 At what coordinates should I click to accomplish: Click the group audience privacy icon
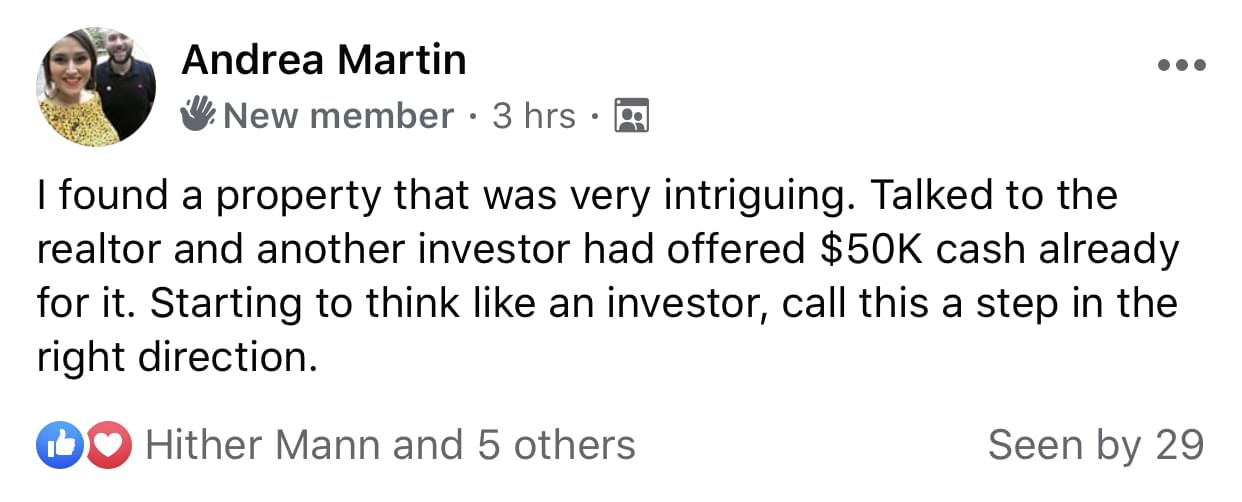click(x=631, y=116)
